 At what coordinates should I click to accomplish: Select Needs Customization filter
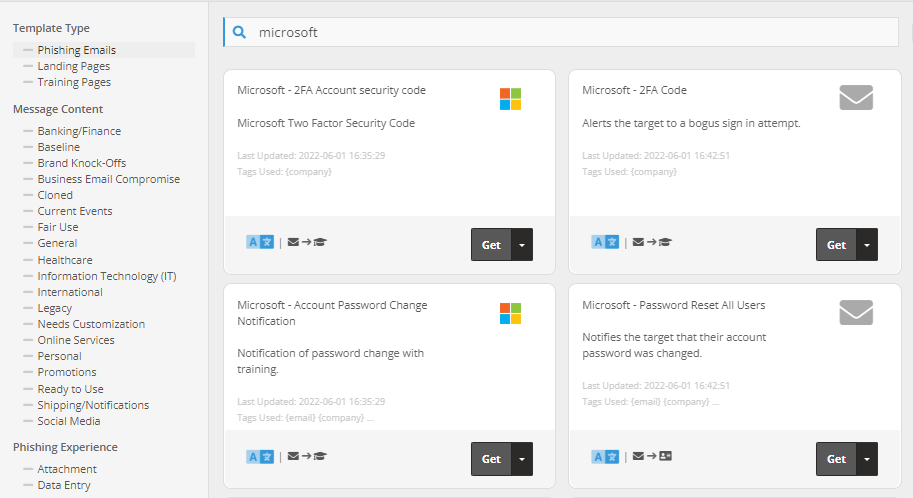click(x=91, y=324)
